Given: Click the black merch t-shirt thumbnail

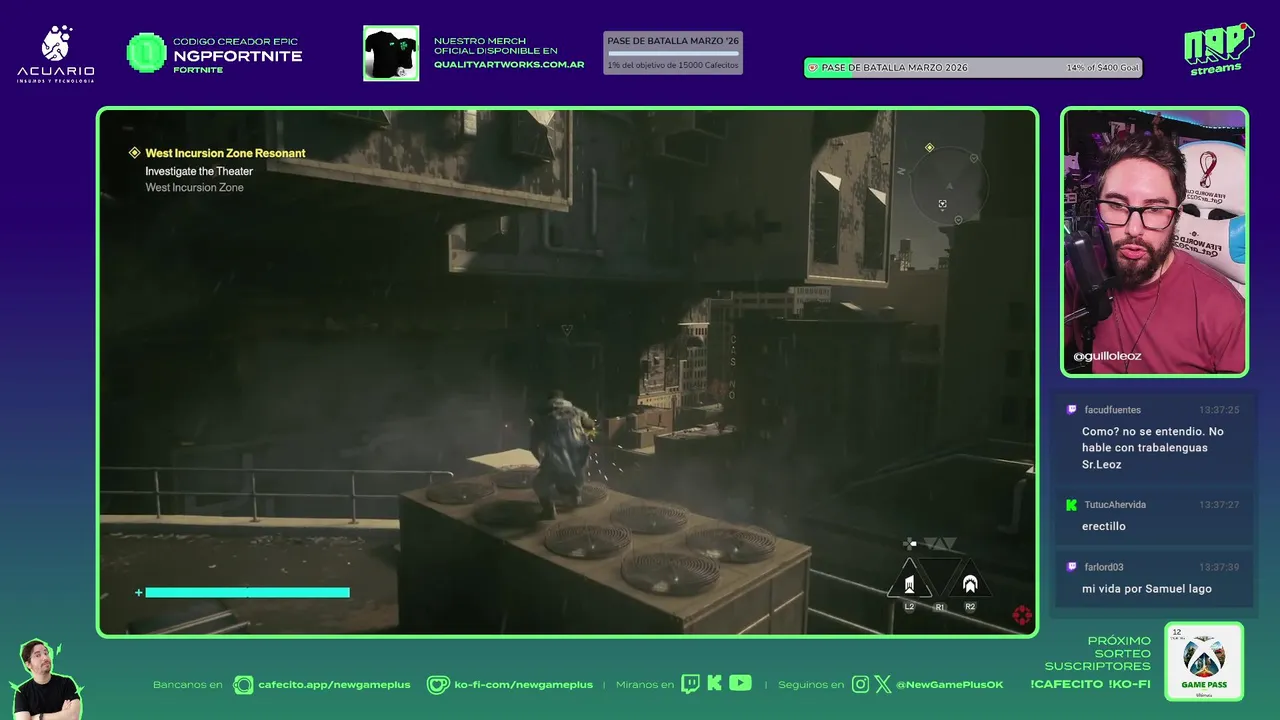Looking at the screenshot, I should pos(391,53).
